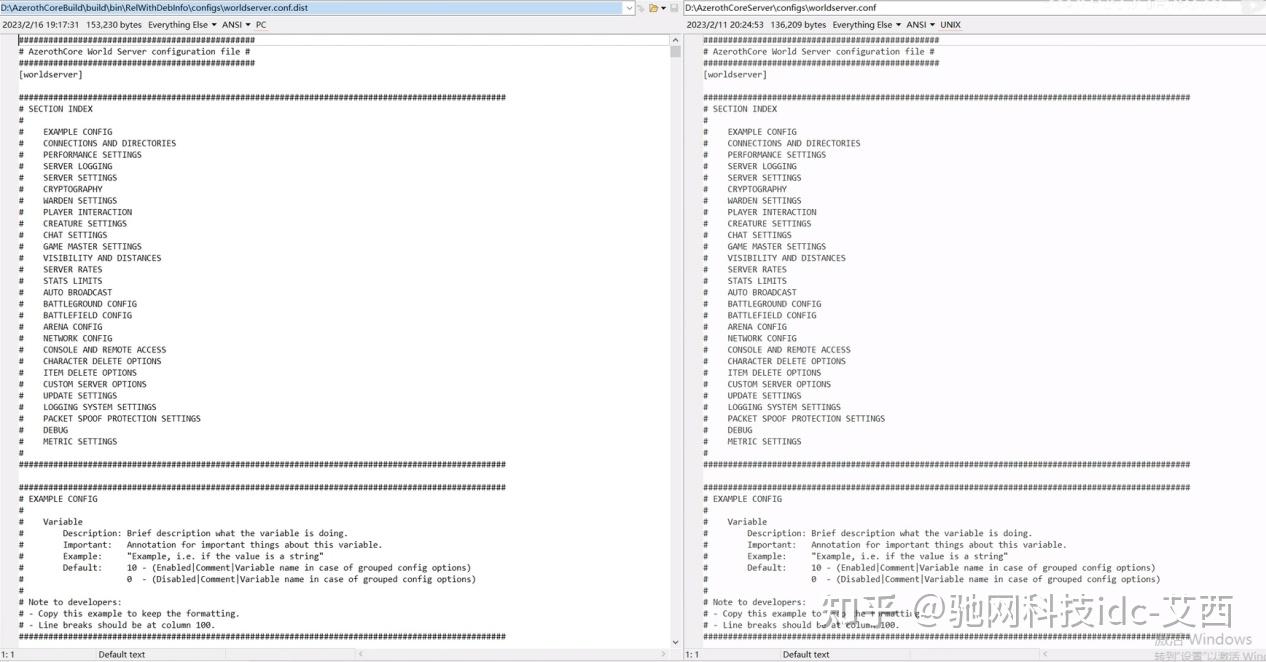The width and height of the screenshot is (1266, 662).
Task: Open left pane ANSI encoding dropdown
Action: click(237, 24)
